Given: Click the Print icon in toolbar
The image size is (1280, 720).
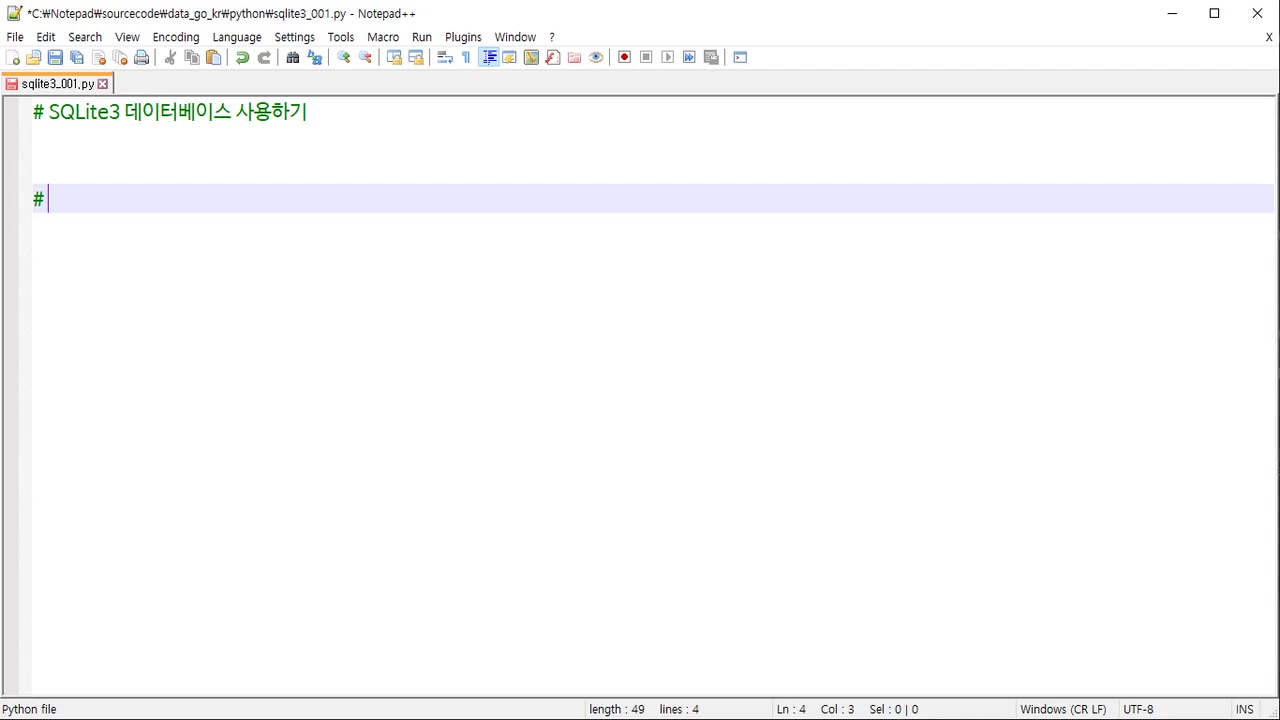Looking at the screenshot, I should coord(142,58).
